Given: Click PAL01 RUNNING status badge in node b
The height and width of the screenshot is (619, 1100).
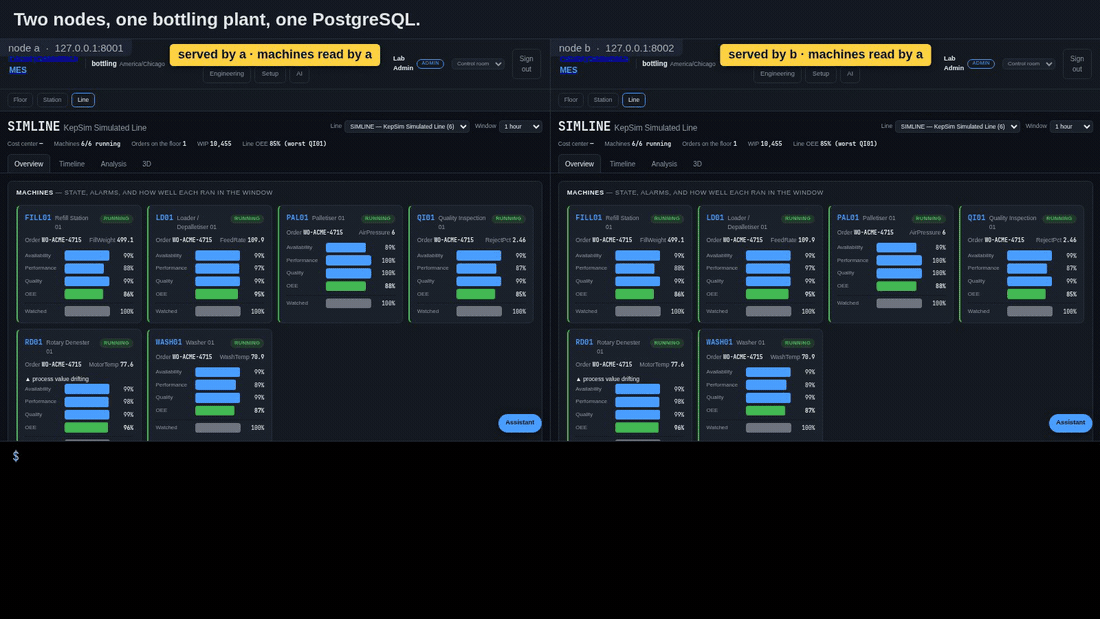Looking at the screenshot, I should click(928, 218).
